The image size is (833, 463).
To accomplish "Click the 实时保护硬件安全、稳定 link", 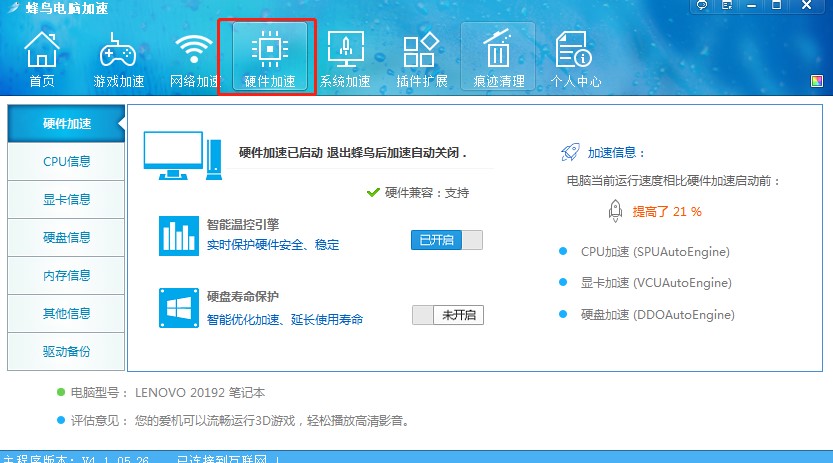I will pyautogui.click(x=273, y=245).
